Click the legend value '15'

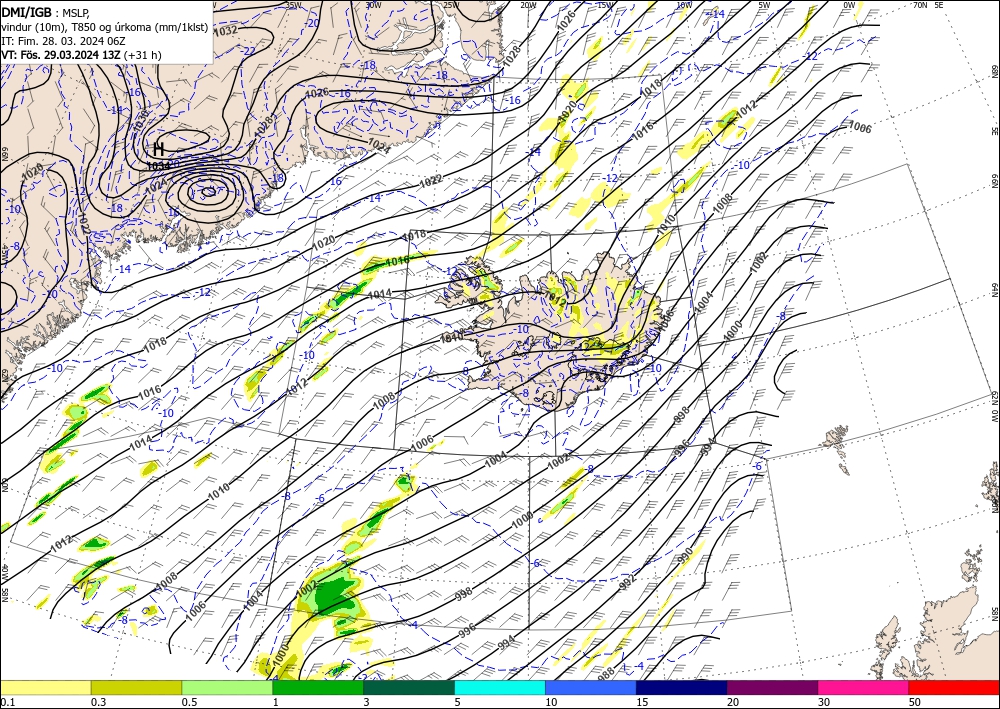coord(642,702)
